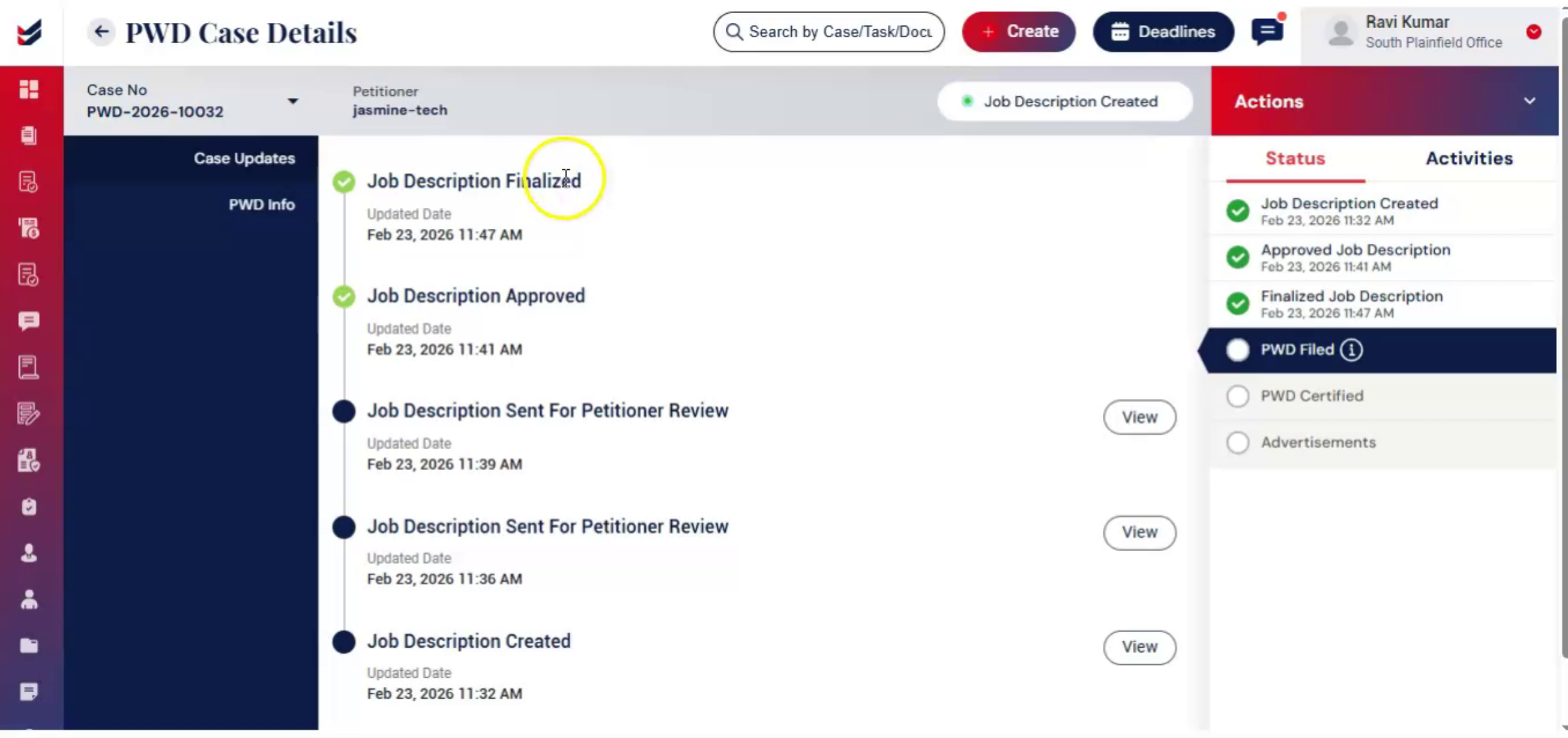Image resolution: width=1568 pixels, height=738 pixels.
Task: Click the South Plainfield Office text
Action: coord(1433,42)
